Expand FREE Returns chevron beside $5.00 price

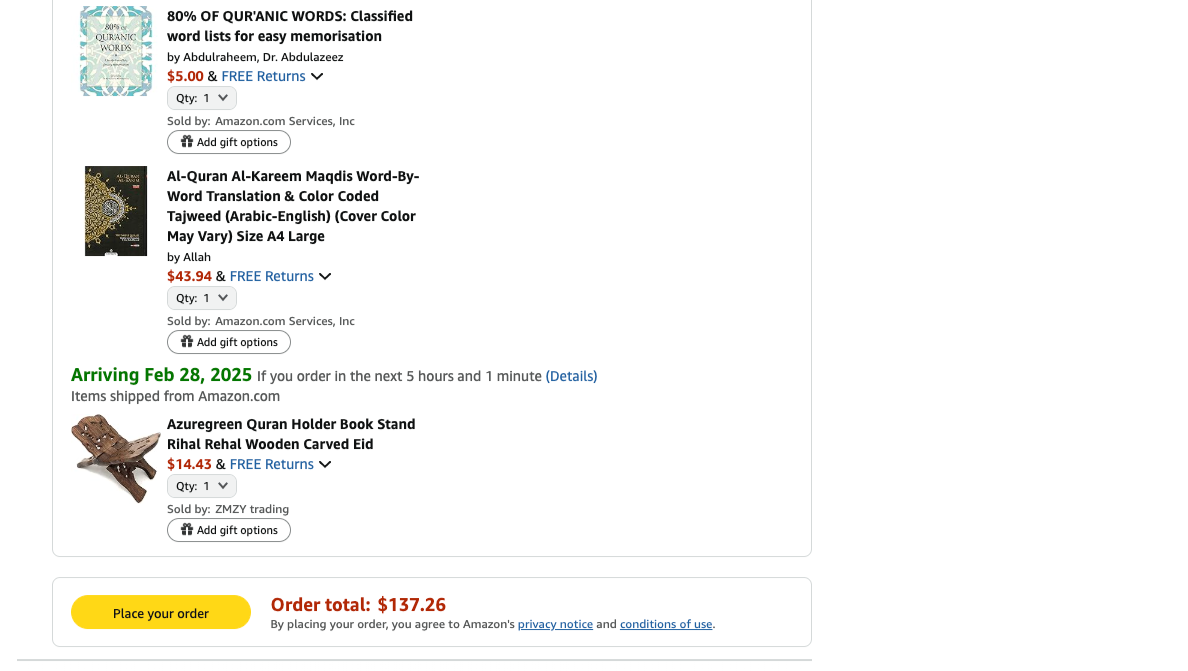click(317, 77)
